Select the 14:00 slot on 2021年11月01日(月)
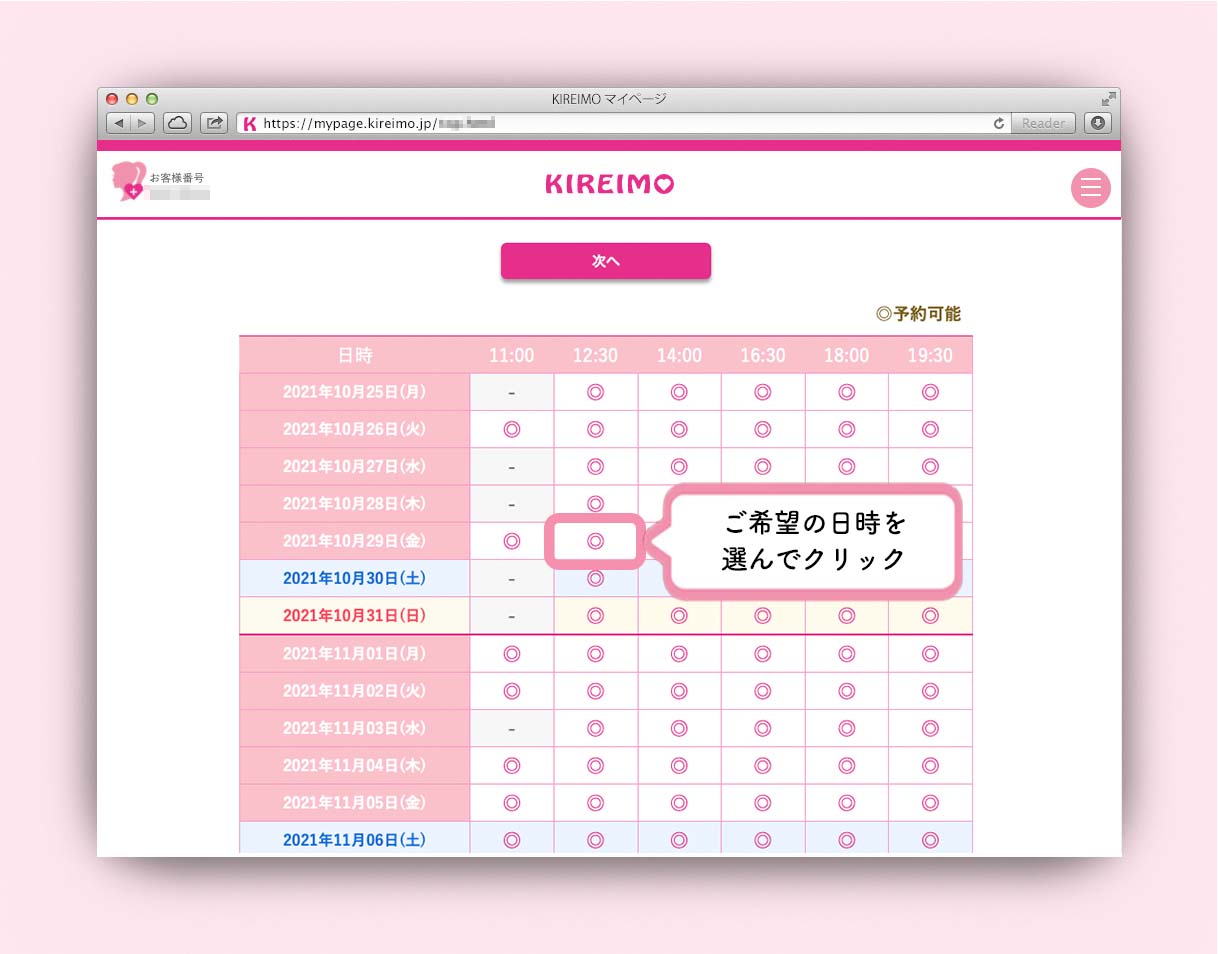Screen dimensions: 1218x954 coord(679,654)
